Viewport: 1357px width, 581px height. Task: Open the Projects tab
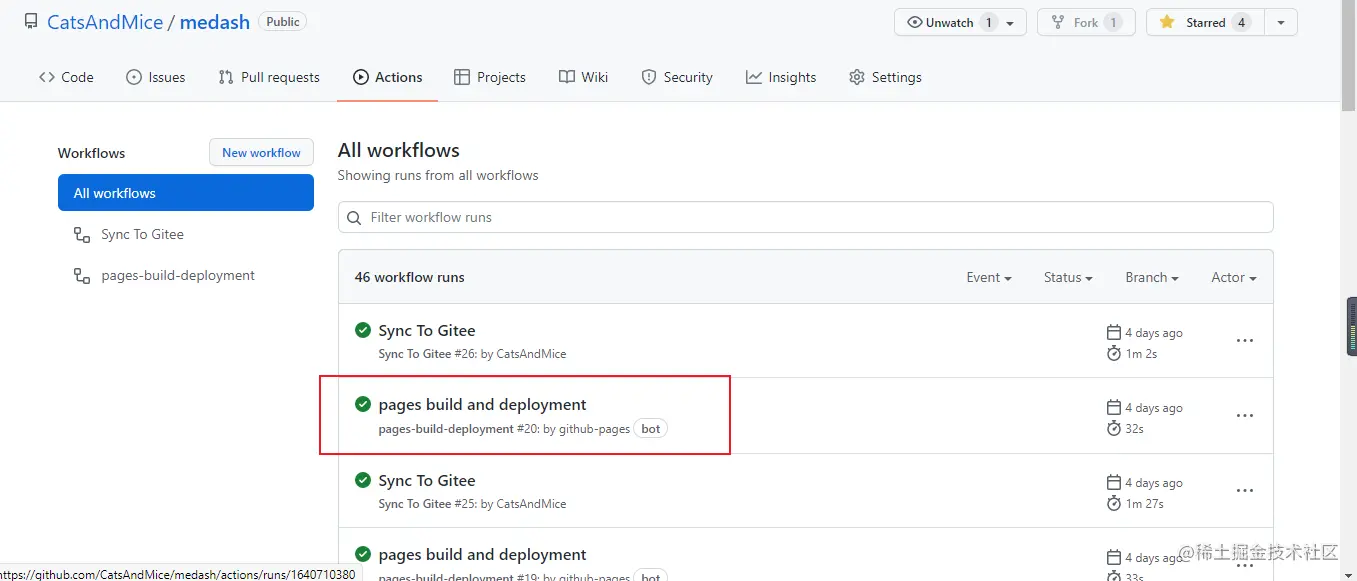click(x=490, y=77)
